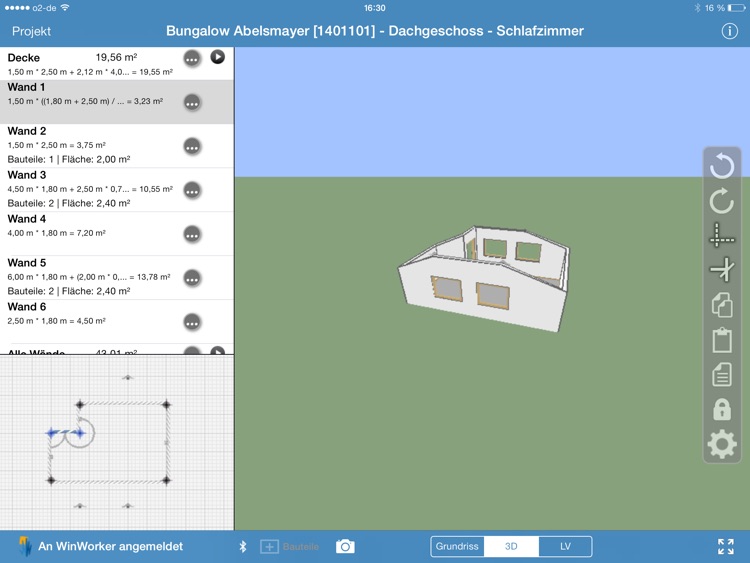Screen dimensions: 750x563
Task: Select the crossed-lines split tool
Action: pos(722,269)
